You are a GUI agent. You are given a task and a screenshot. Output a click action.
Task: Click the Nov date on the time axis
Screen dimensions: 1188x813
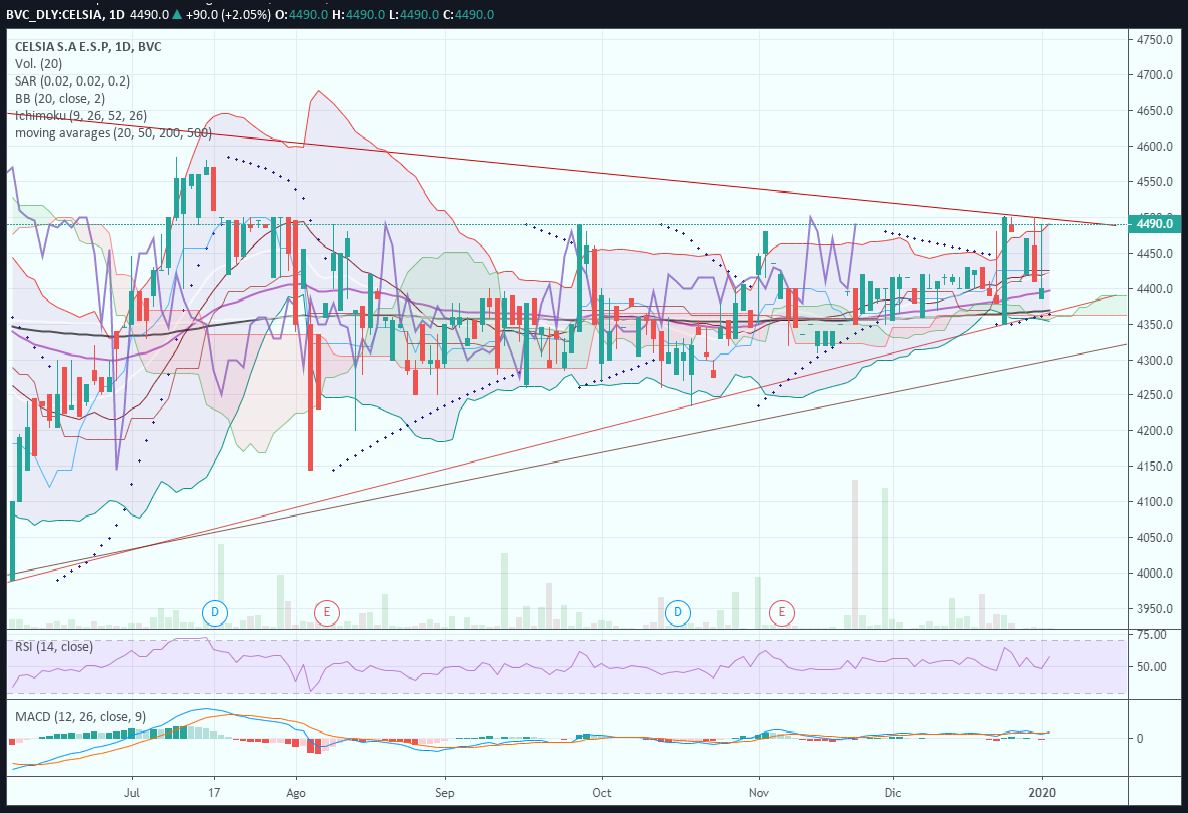tap(758, 793)
